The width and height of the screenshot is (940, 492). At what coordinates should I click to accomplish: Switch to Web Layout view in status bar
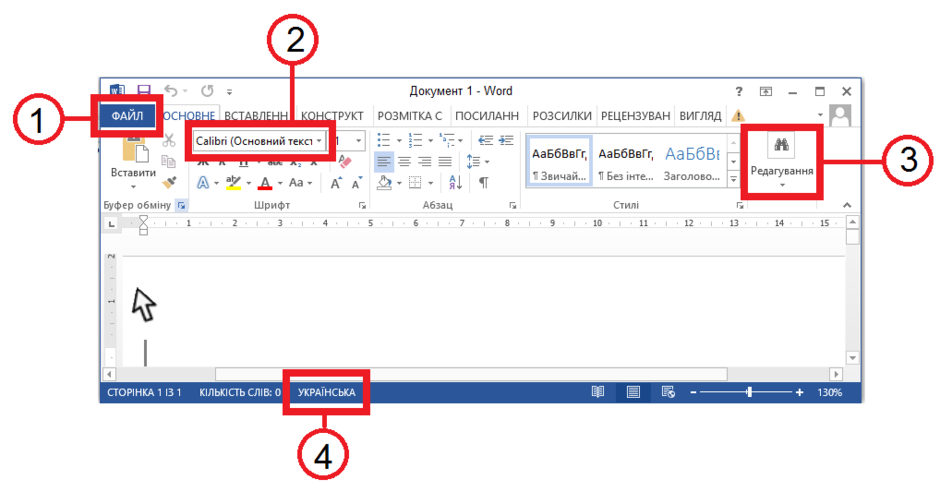coord(668,392)
